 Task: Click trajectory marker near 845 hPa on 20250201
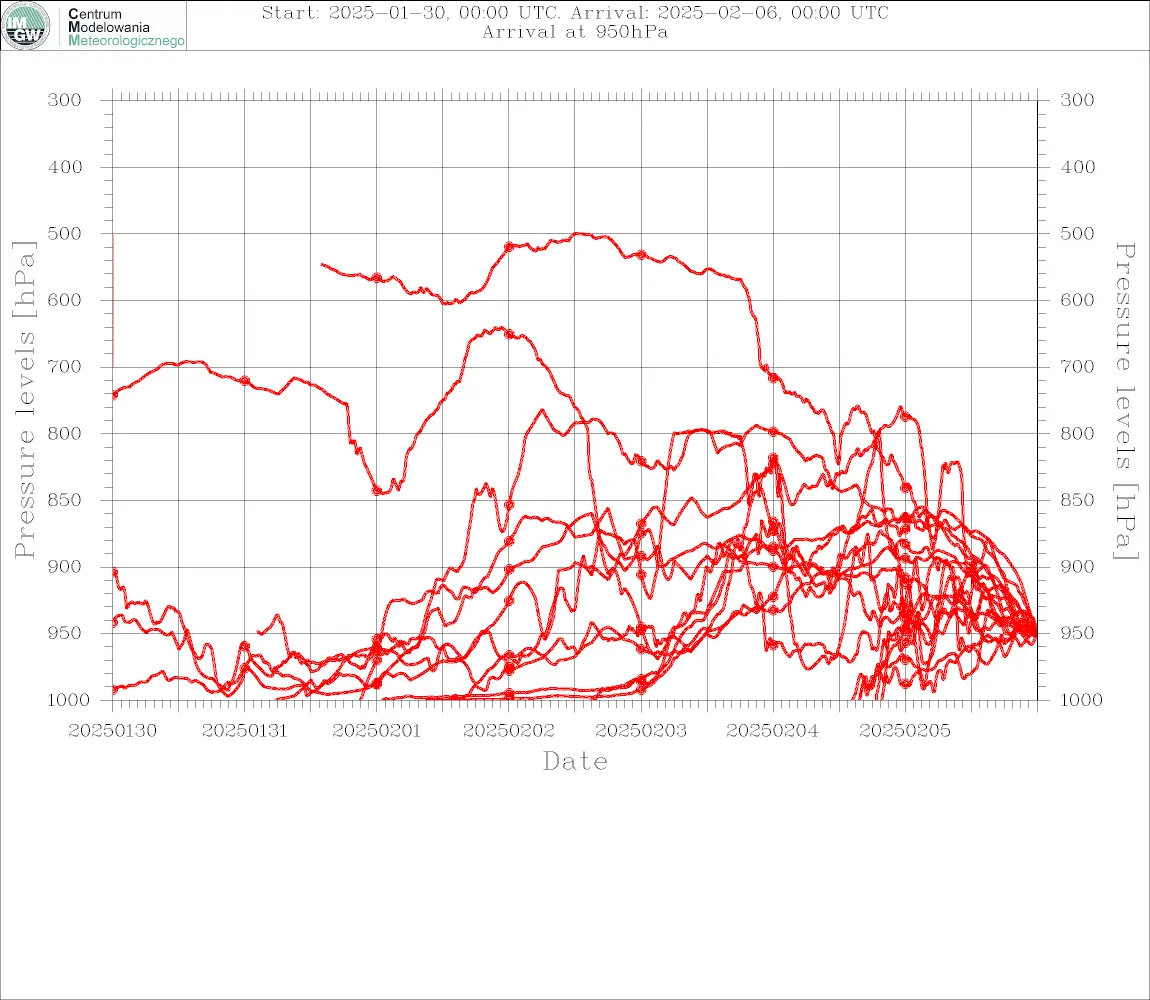(x=377, y=491)
